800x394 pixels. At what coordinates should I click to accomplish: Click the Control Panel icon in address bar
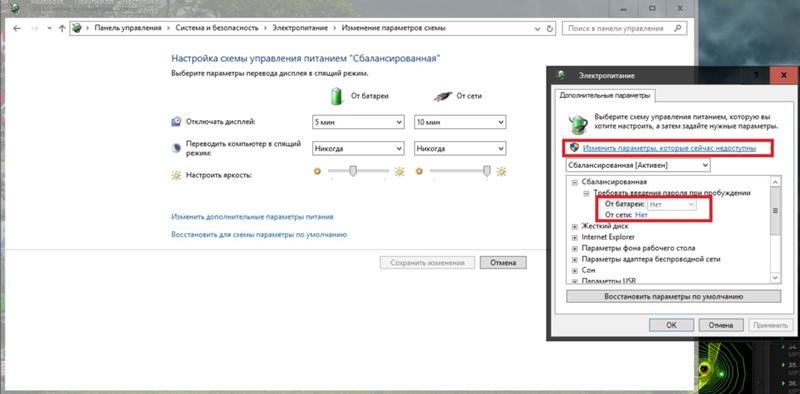coord(77,28)
